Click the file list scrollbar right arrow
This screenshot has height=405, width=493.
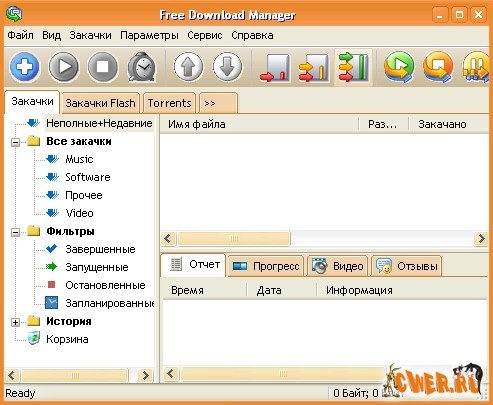tap(481, 239)
